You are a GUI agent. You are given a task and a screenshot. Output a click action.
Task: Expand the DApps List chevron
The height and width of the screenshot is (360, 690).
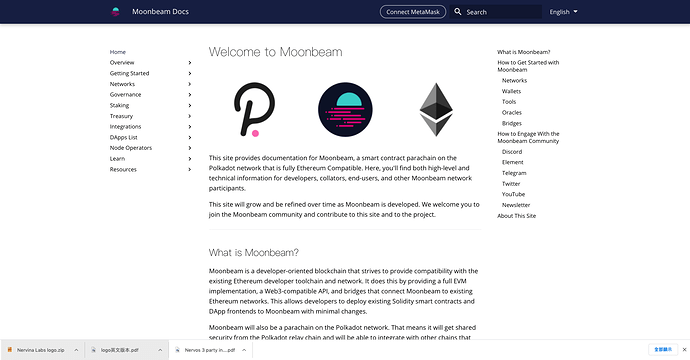[x=190, y=137]
